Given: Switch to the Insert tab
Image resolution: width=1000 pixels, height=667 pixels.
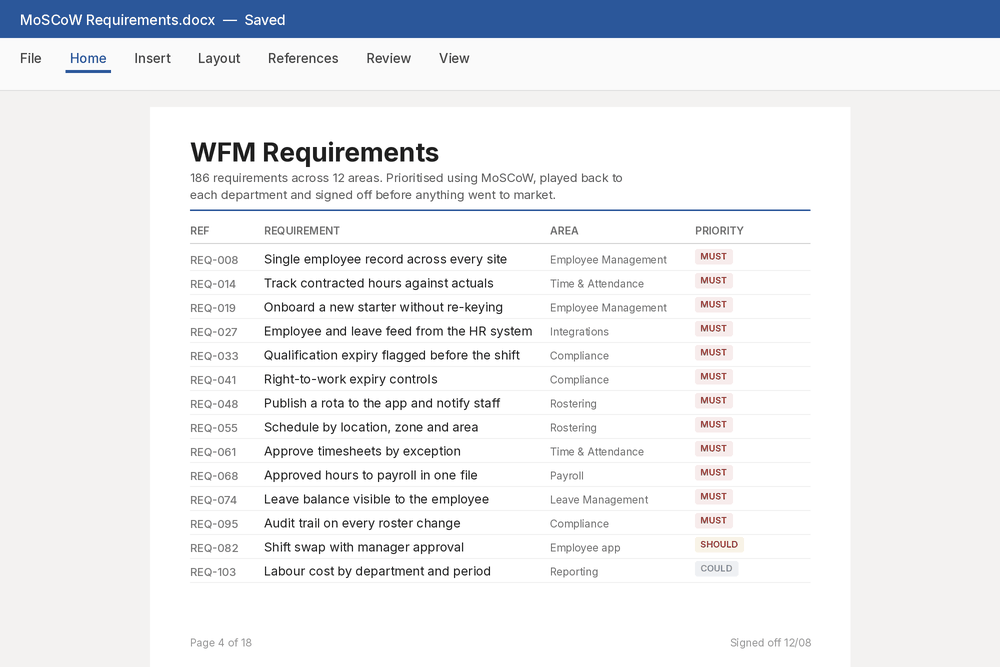Looking at the screenshot, I should (152, 58).
